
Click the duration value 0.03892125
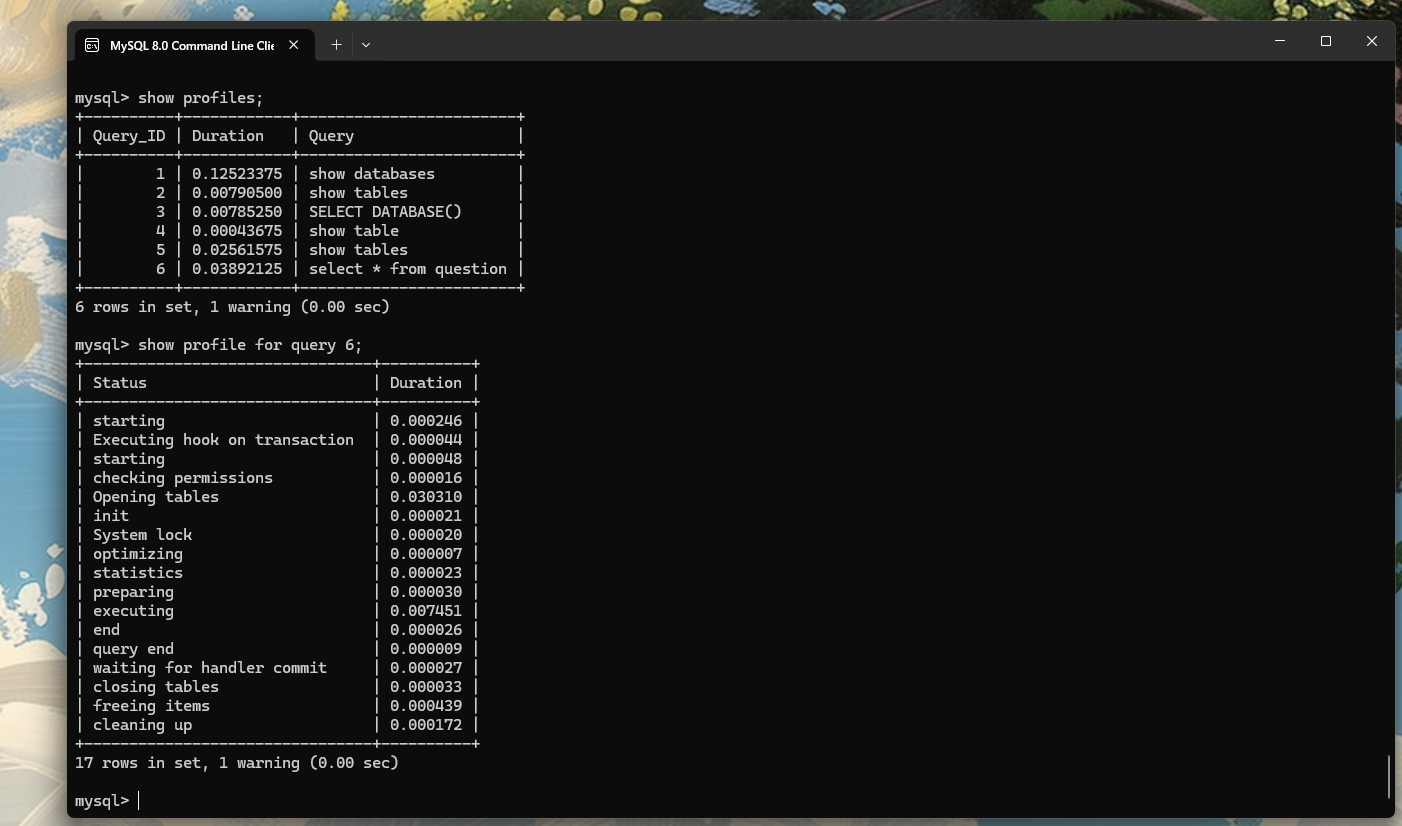237,269
